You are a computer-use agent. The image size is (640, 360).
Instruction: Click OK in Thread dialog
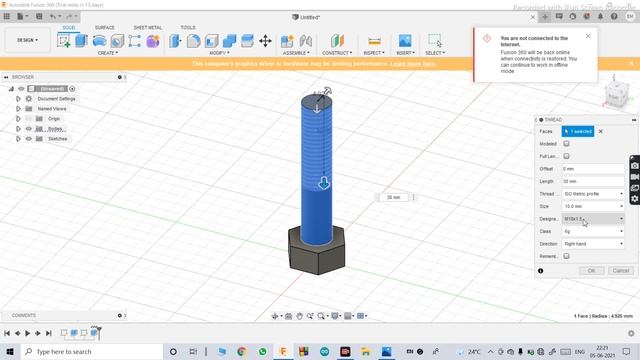click(591, 271)
